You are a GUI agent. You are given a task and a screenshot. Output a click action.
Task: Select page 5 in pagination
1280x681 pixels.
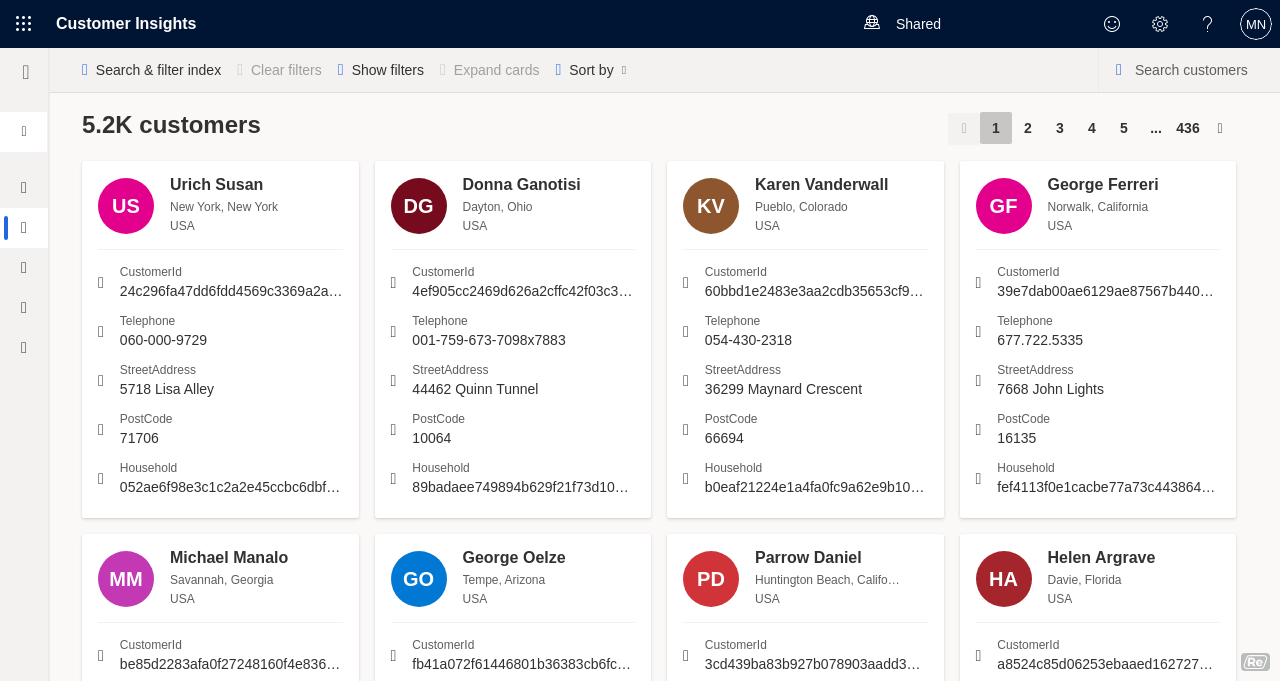click(1123, 128)
